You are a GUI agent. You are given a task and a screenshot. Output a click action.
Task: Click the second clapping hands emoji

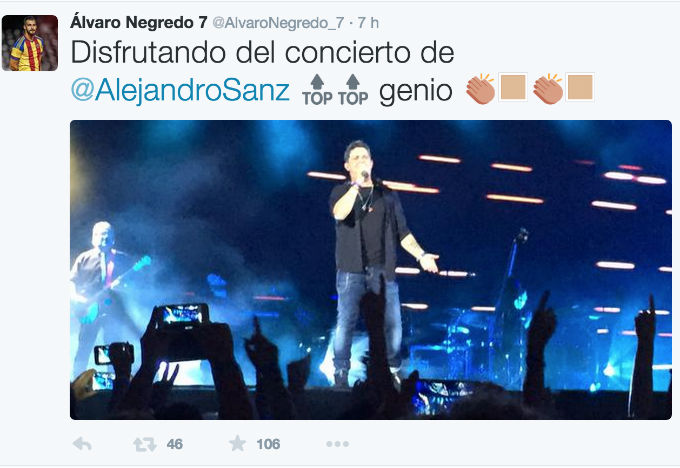point(548,89)
